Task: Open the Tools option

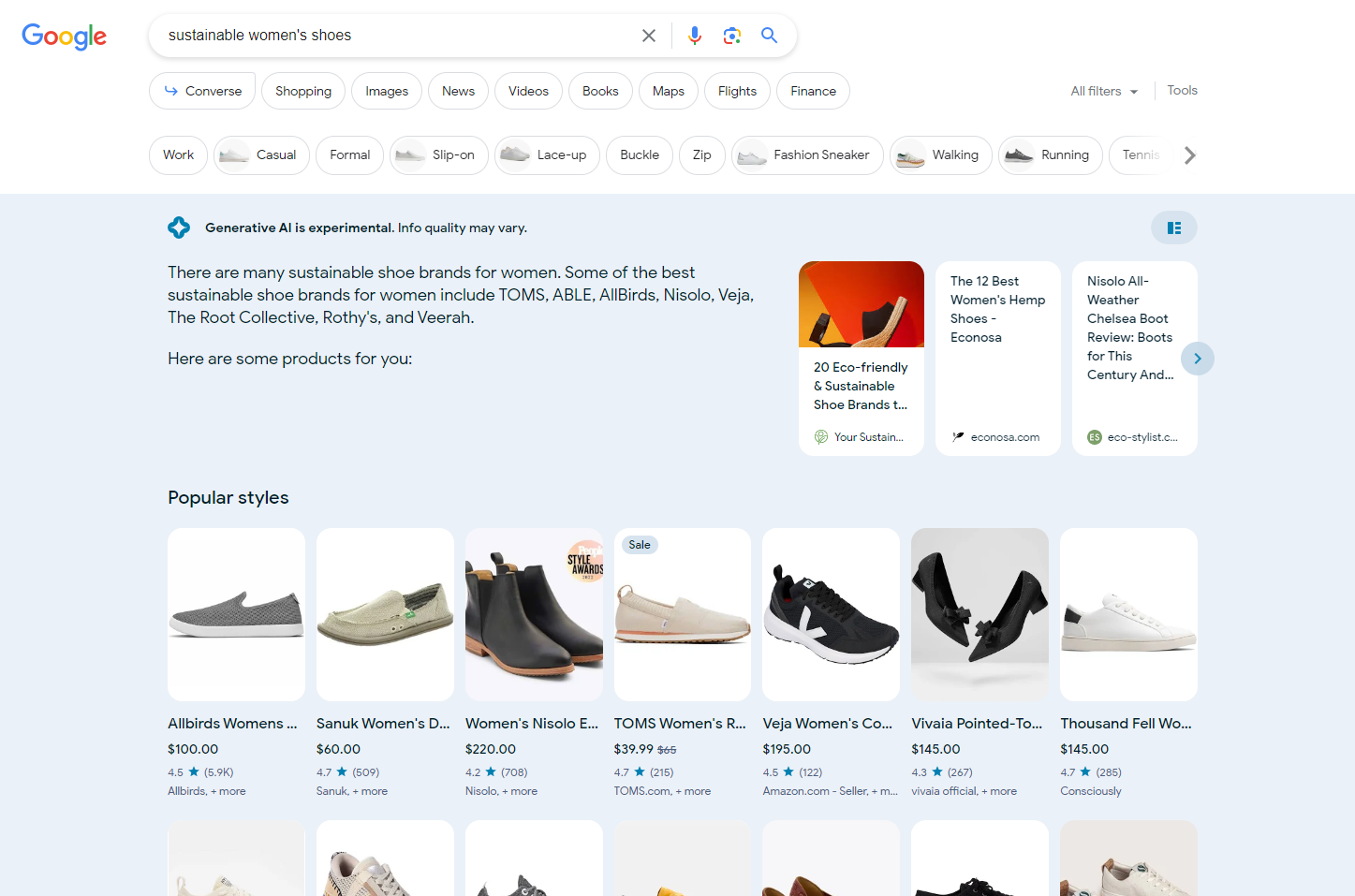Action: 1182,90
